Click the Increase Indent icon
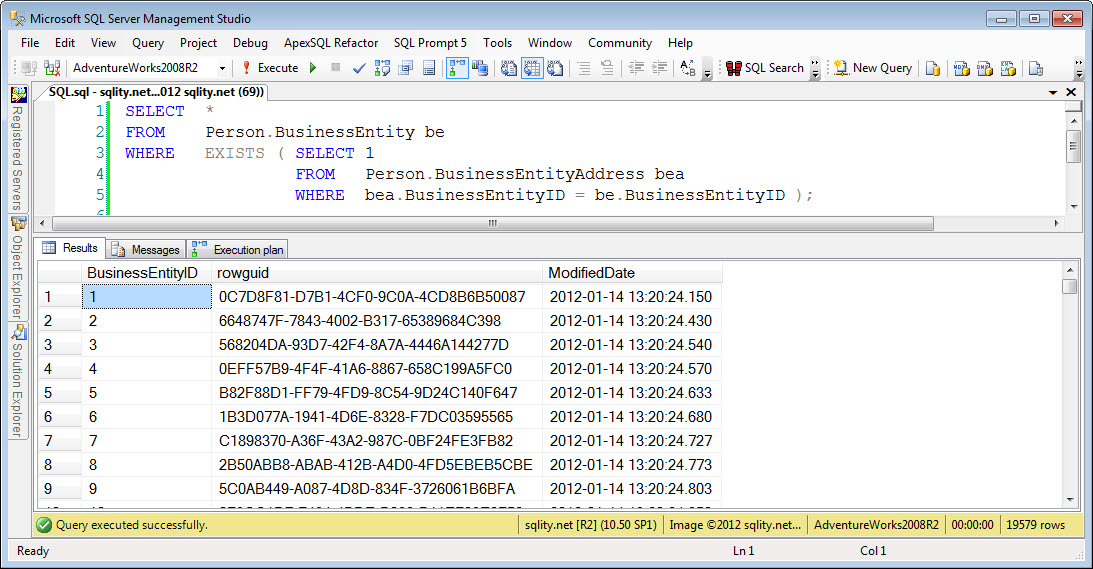Image resolution: width=1093 pixels, height=569 pixels. click(659, 68)
